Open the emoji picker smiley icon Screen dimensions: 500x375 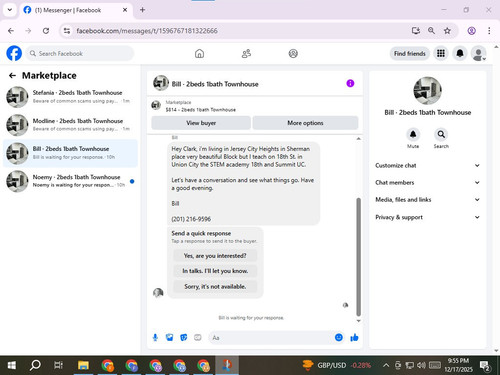[339, 337]
